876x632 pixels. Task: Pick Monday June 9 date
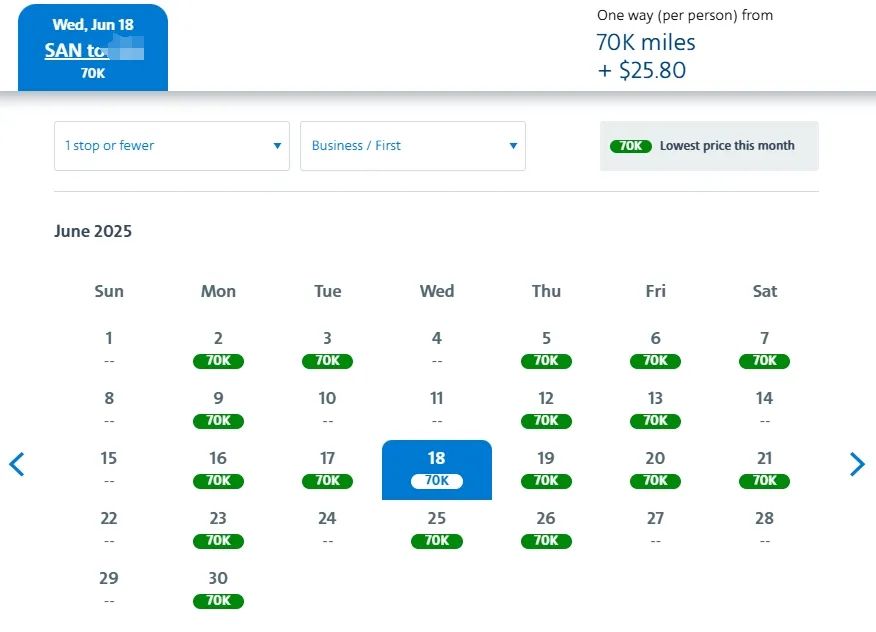tap(218, 409)
